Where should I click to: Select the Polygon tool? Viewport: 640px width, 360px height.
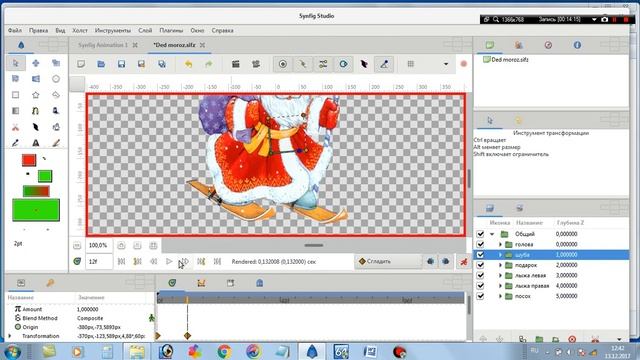pyautogui.click(x=56, y=95)
